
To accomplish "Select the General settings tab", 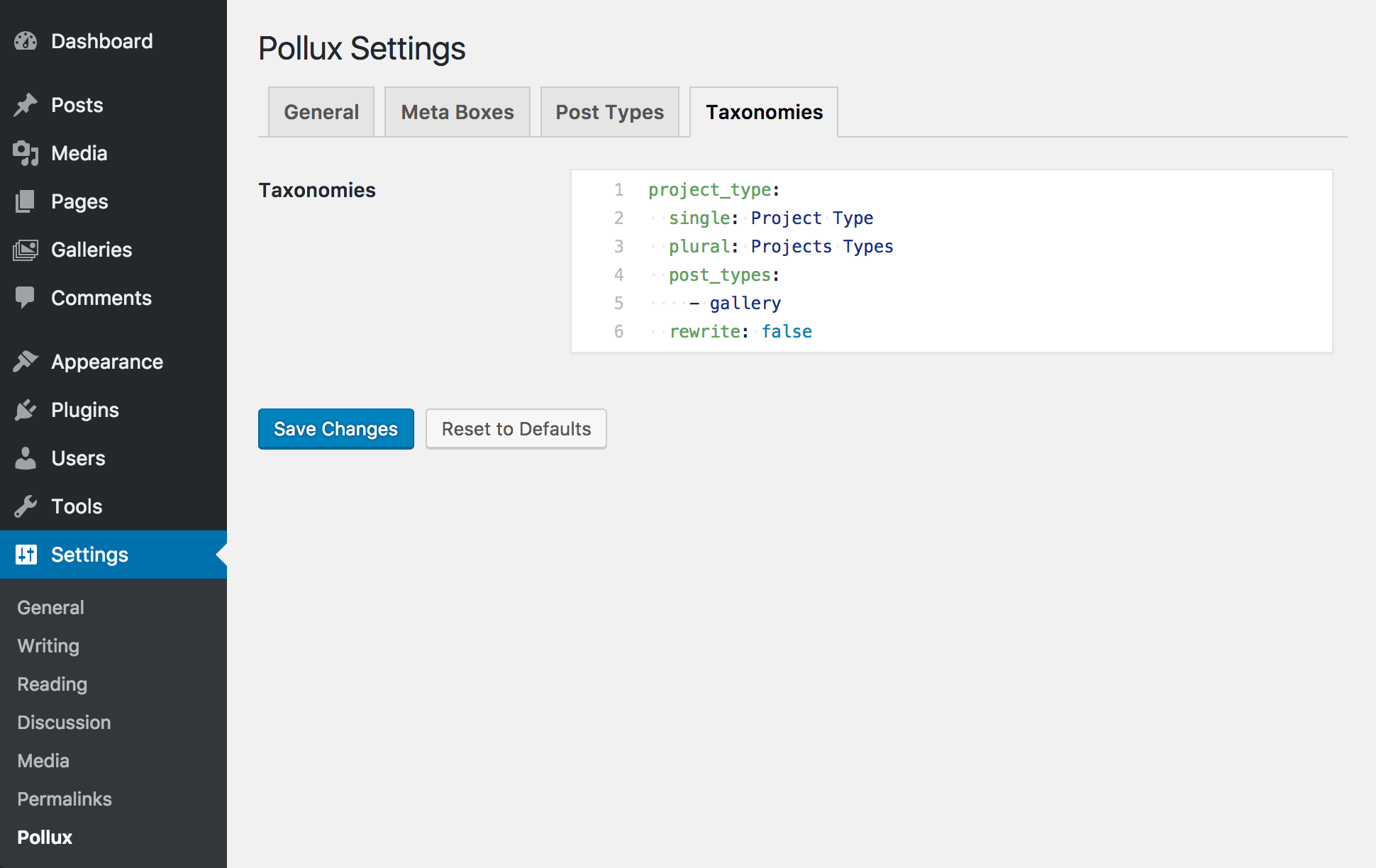I will coord(321,112).
